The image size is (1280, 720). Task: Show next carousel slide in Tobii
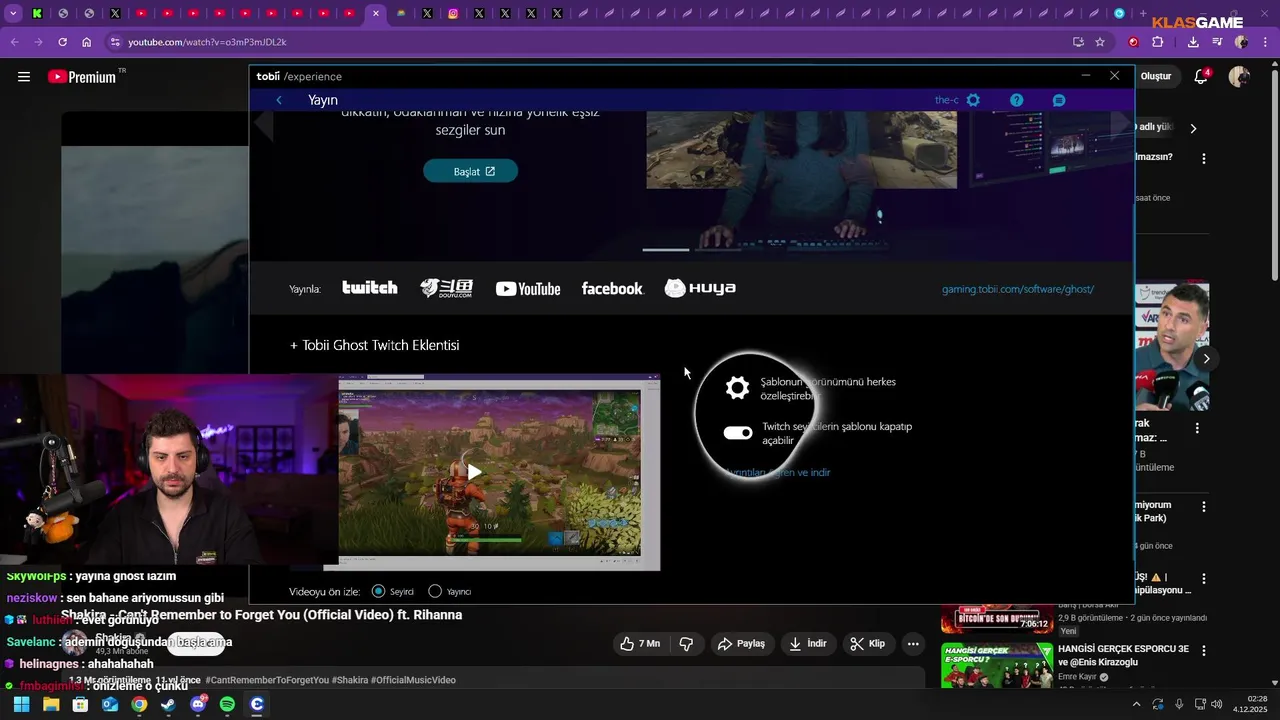point(1122,124)
